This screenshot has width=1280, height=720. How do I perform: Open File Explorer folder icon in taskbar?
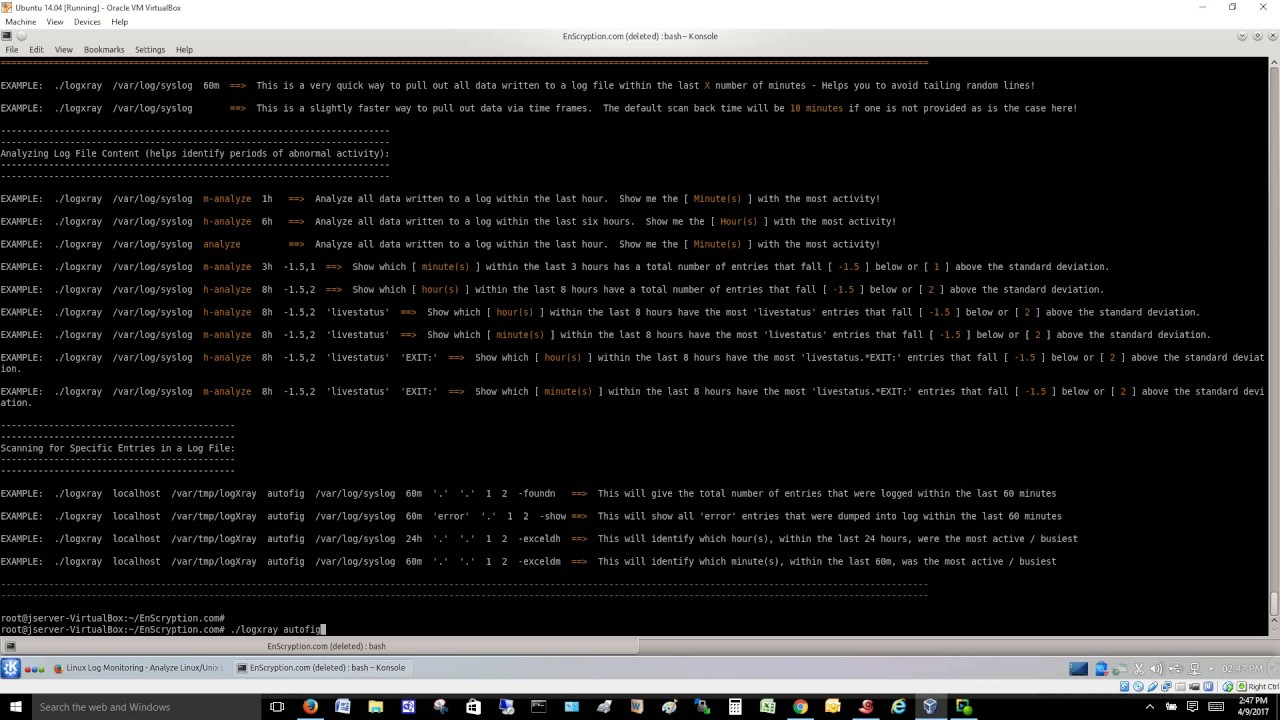[x=376, y=707]
